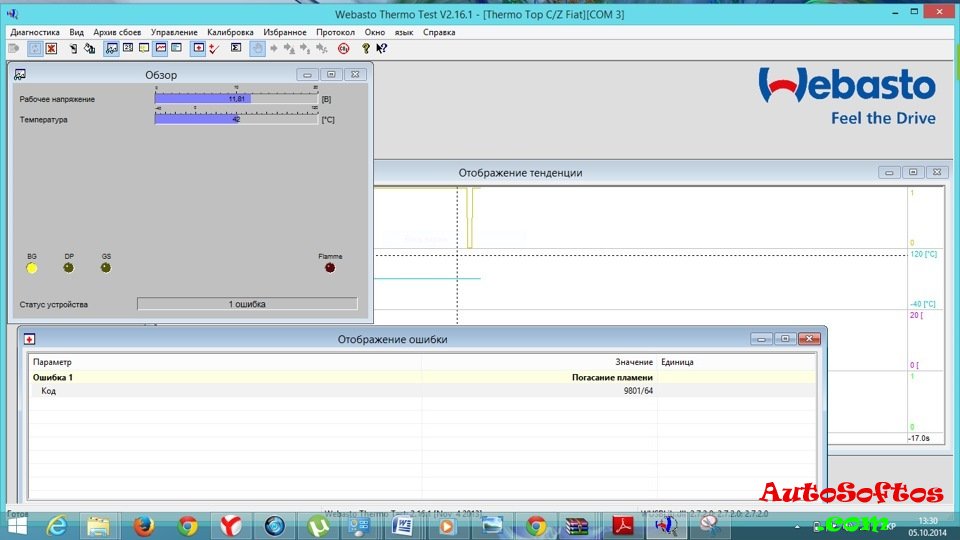Toggle the trend display toolbar icon
This screenshot has width=960, height=540.
160,48
